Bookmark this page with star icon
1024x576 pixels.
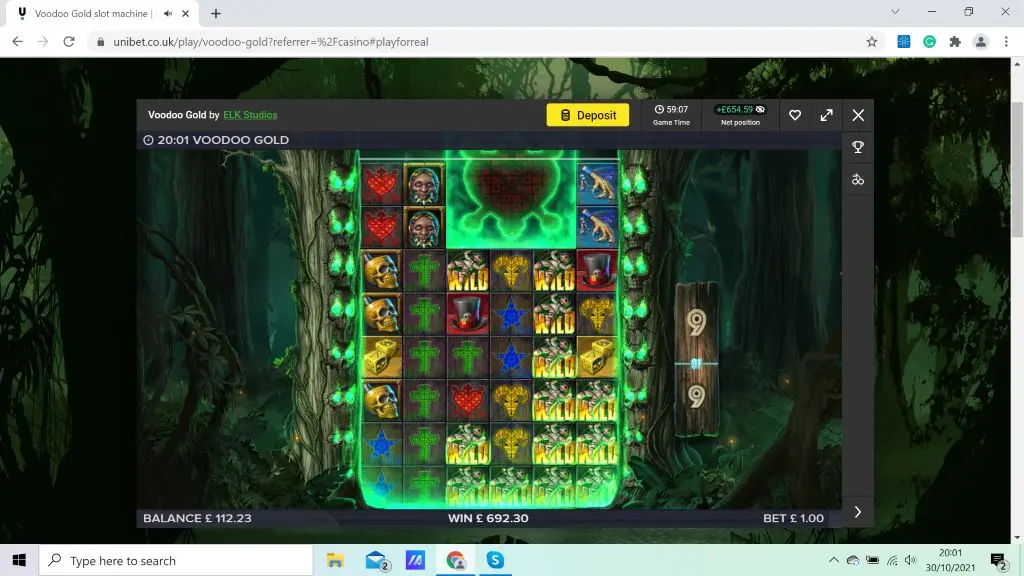pos(872,42)
